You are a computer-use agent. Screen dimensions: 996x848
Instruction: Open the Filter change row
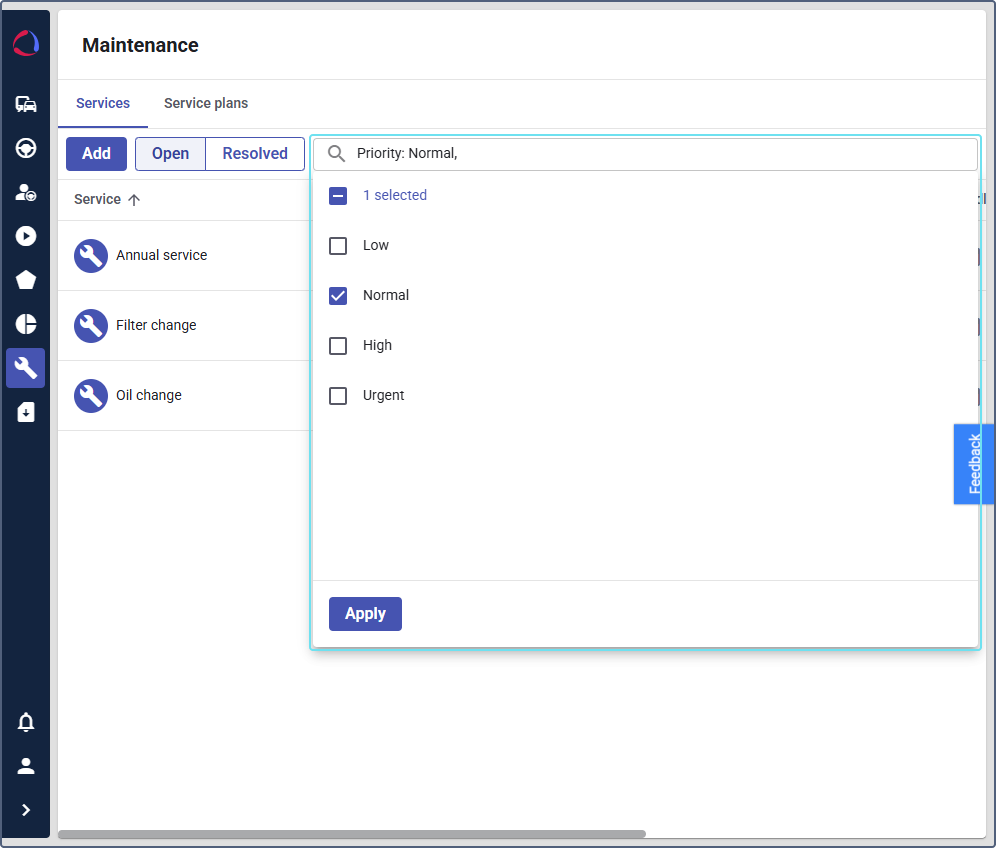[x=184, y=326]
